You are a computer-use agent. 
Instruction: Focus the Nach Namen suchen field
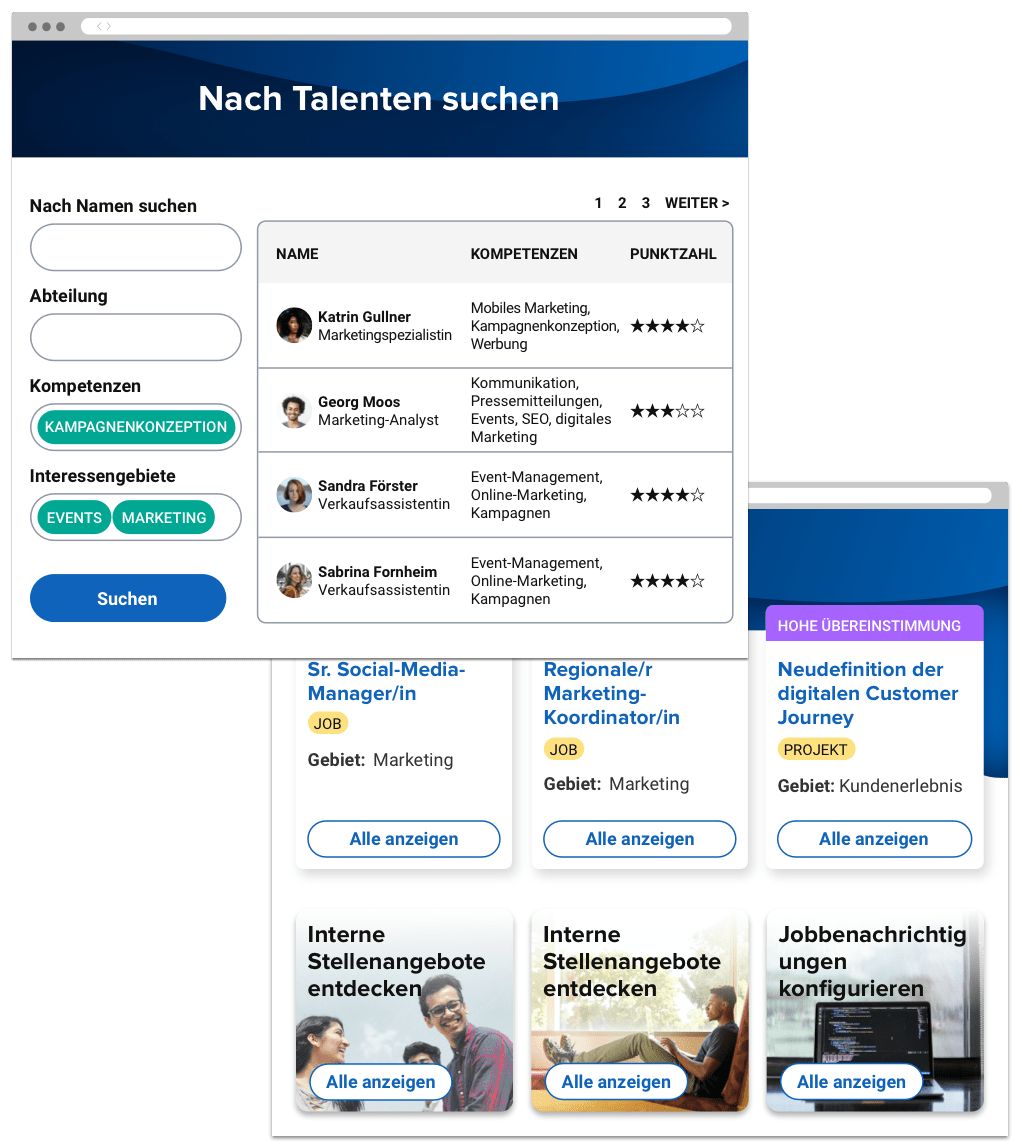click(x=135, y=247)
